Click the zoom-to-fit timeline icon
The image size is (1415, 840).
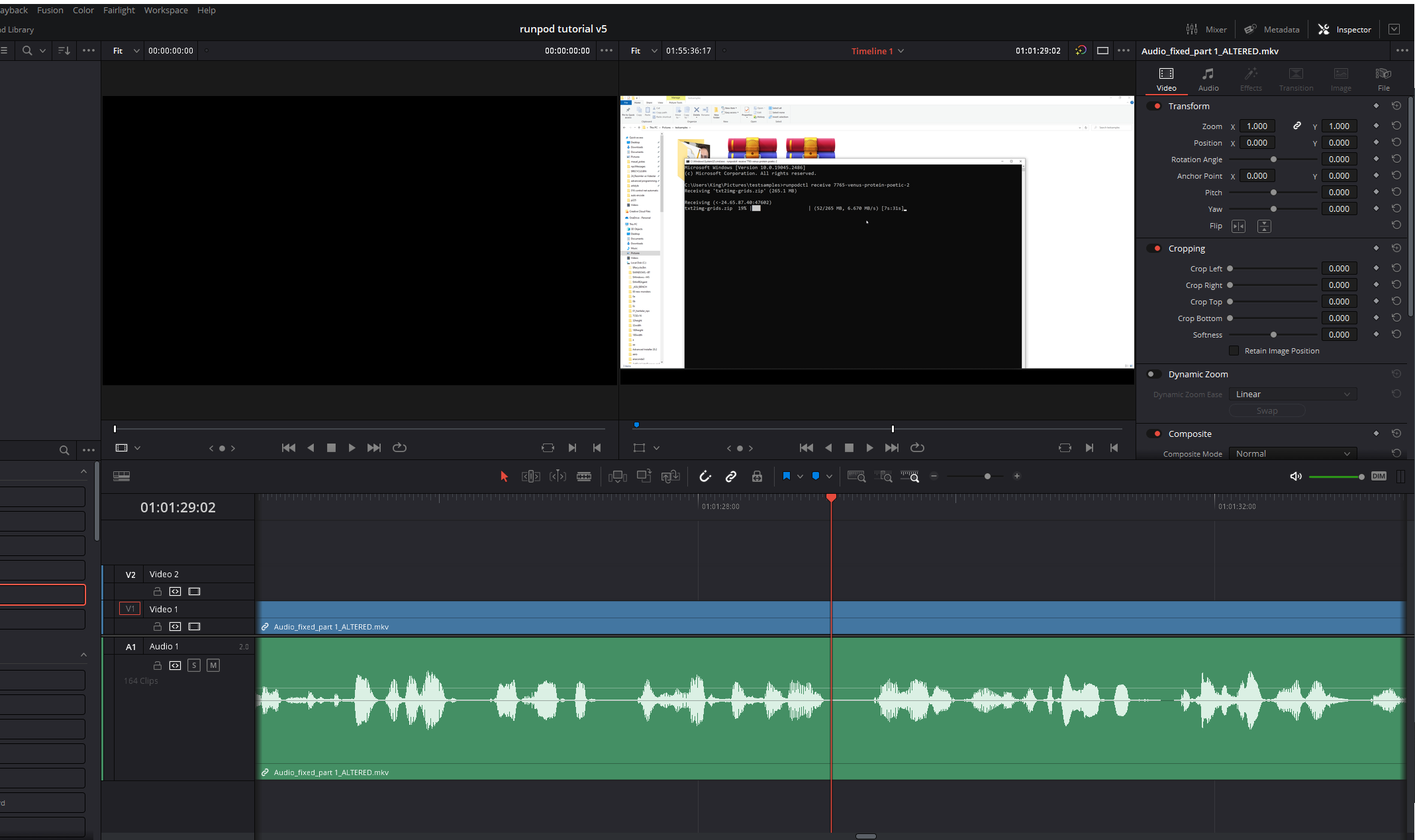856,477
